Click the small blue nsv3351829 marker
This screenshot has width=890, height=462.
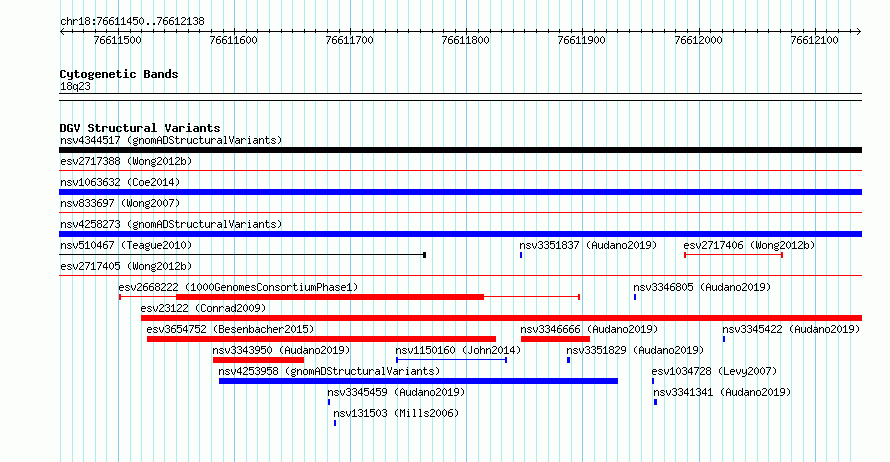pyautogui.click(x=569, y=360)
